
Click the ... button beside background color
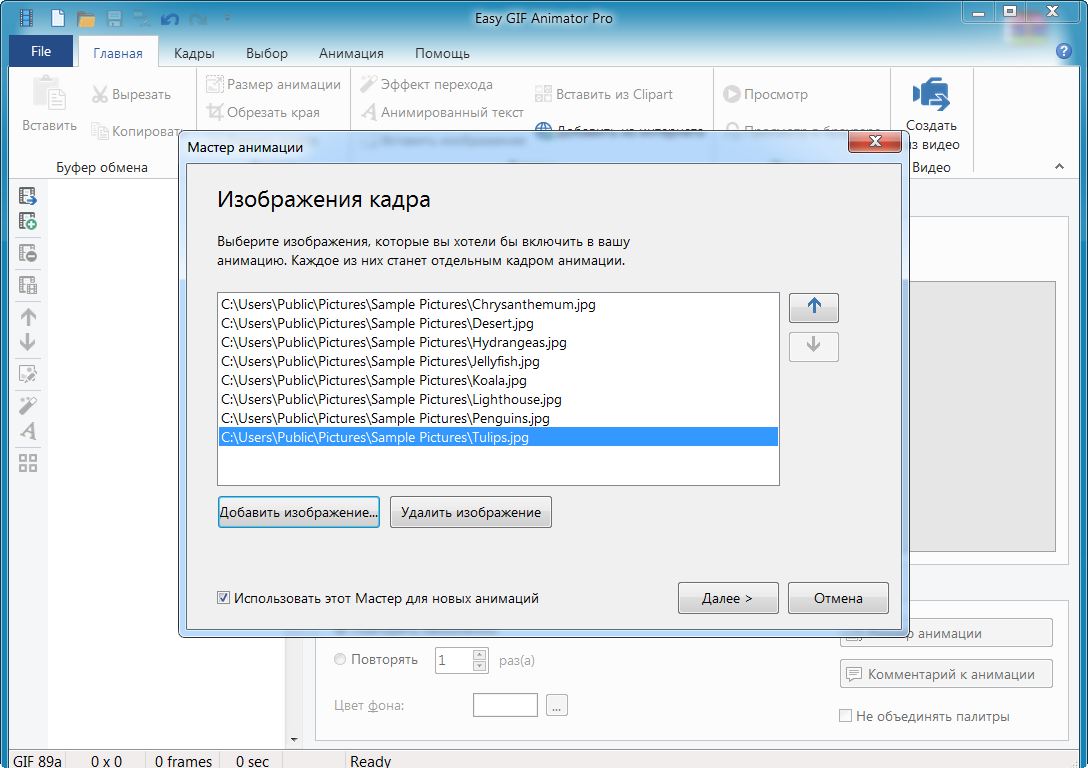(556, 705)
